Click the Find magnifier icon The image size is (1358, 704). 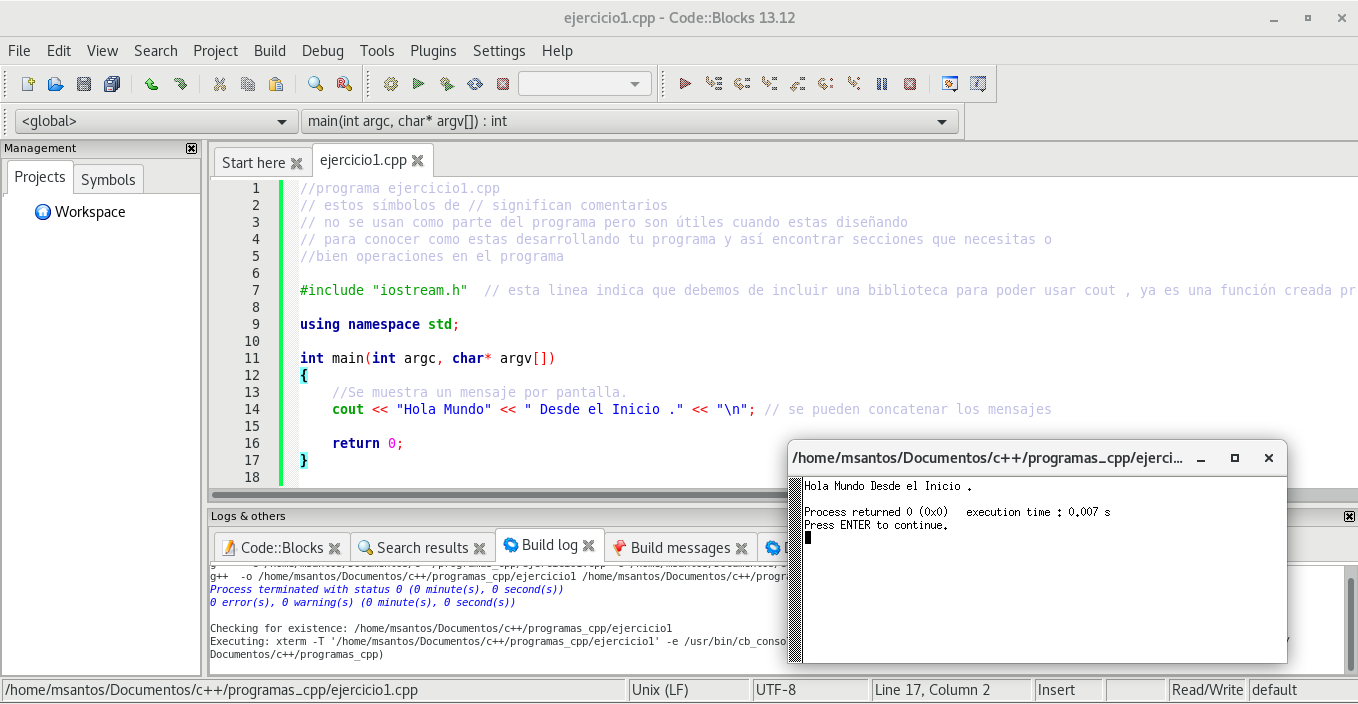(x=315, y=84)
